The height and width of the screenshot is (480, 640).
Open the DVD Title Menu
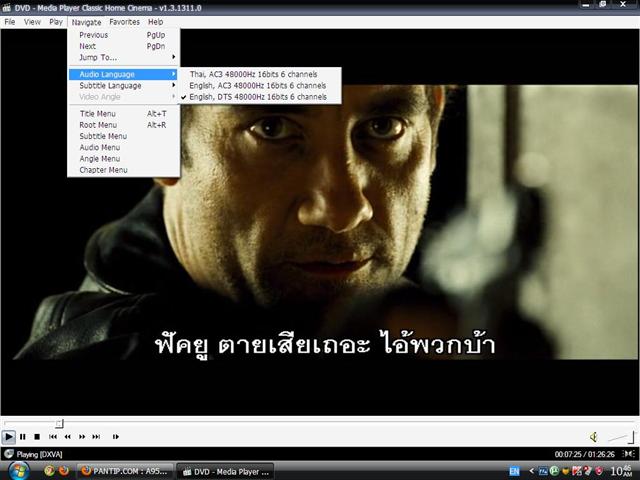(123, 114)
